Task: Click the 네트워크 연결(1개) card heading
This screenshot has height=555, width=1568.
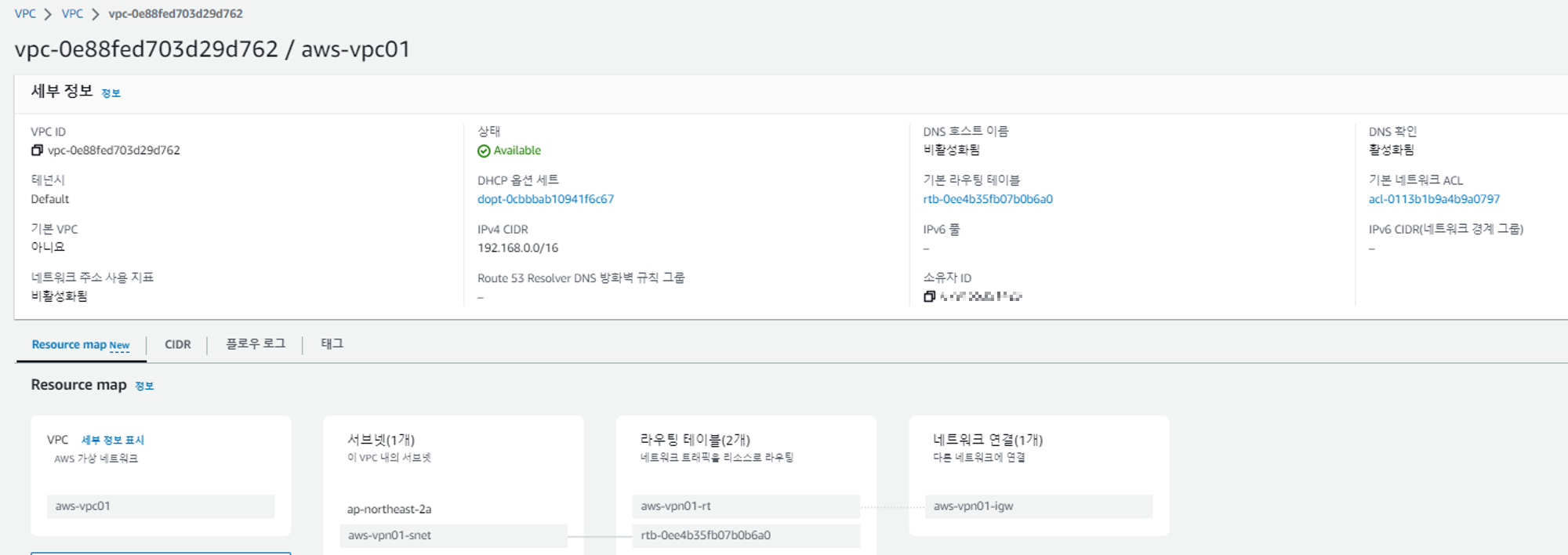Action: 988,440
